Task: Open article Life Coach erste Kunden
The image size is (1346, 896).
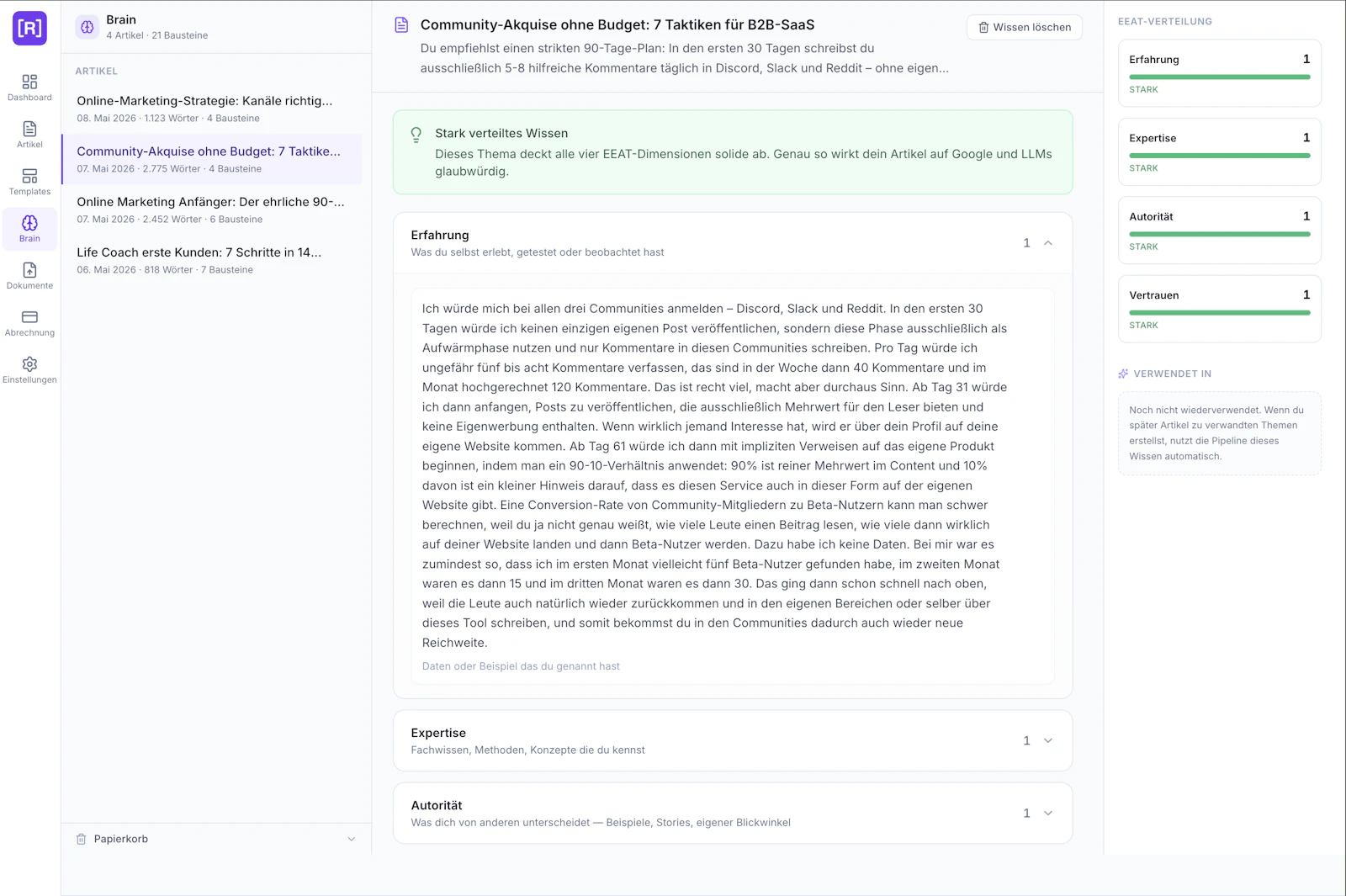Action: tap(212, 260)
